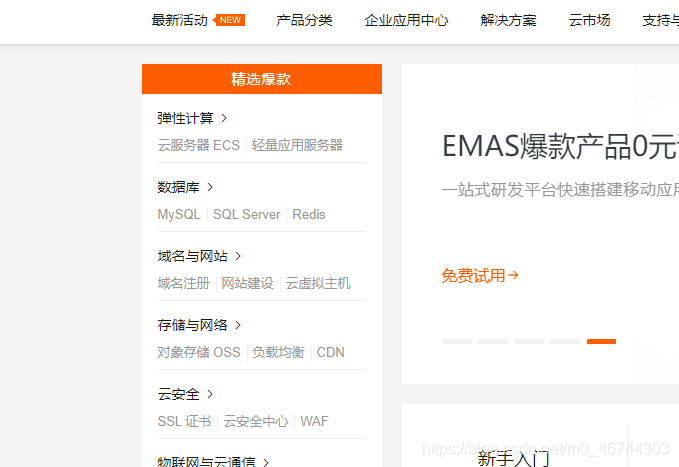Open the 域名注册 link

(184, 283)
